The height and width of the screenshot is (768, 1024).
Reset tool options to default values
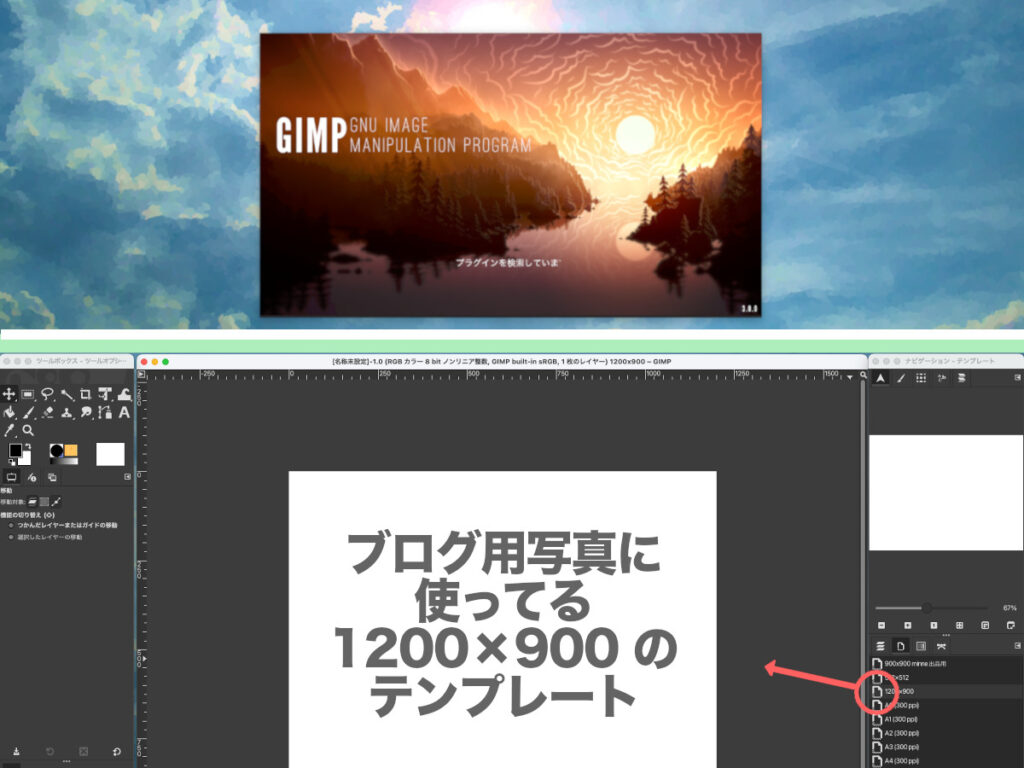tap(117, 752)
